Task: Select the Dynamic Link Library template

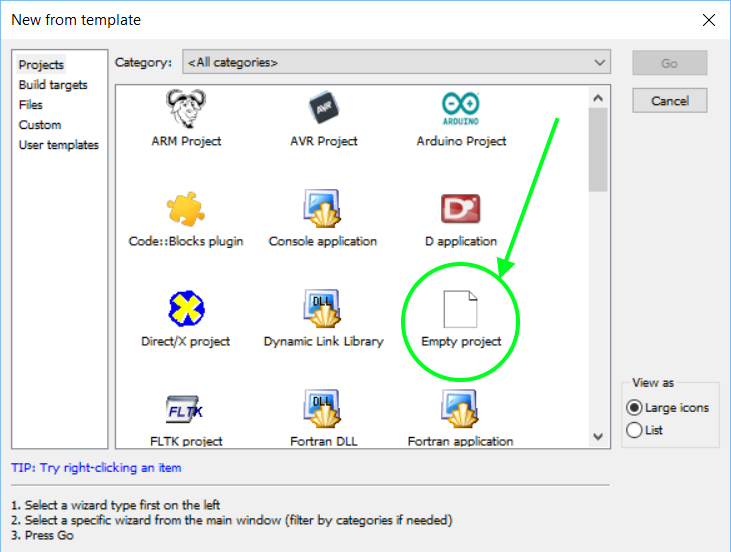Action: click(x=323, y=309)
